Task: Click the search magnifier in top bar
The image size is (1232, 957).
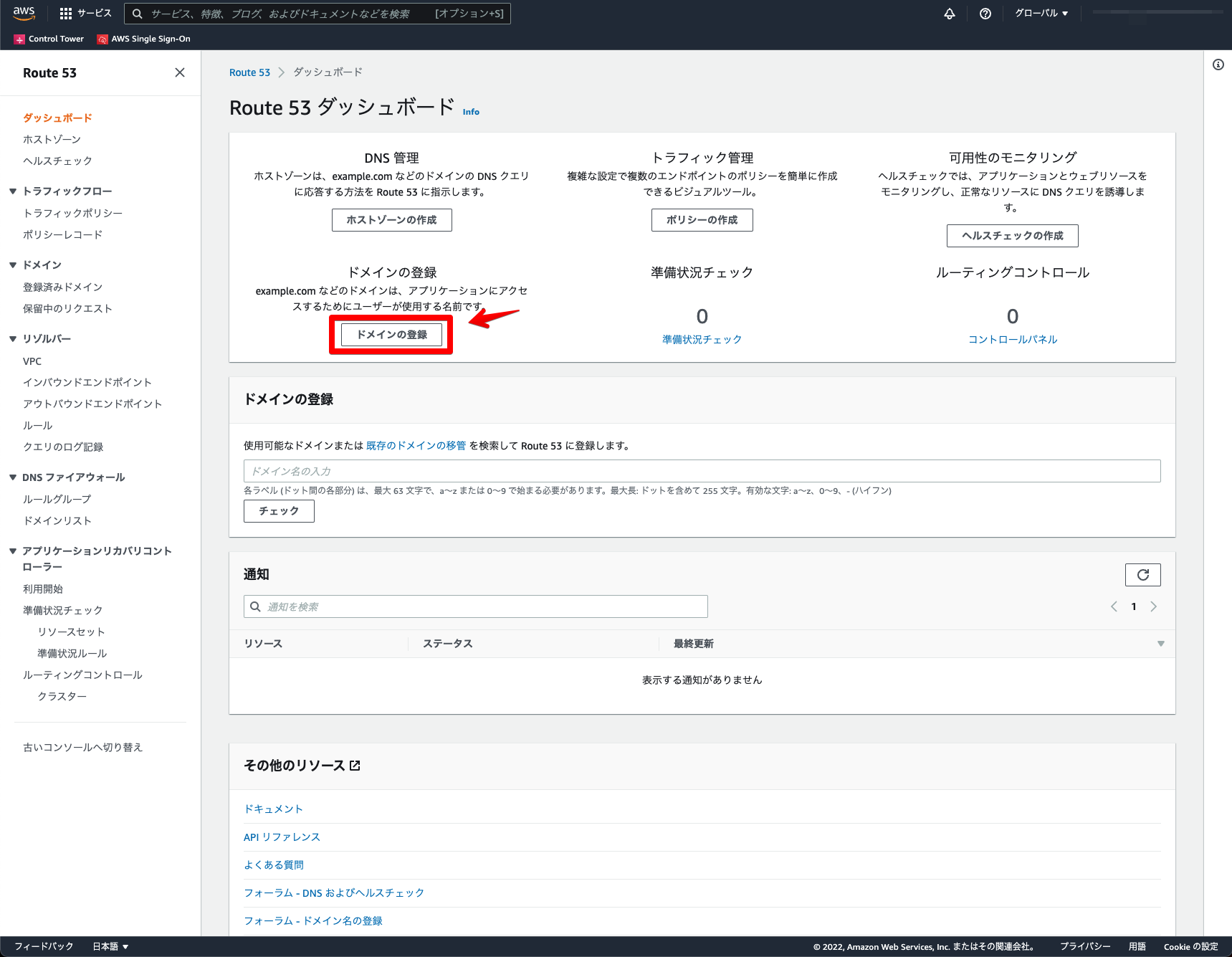Action: click(x=137, y=14)
